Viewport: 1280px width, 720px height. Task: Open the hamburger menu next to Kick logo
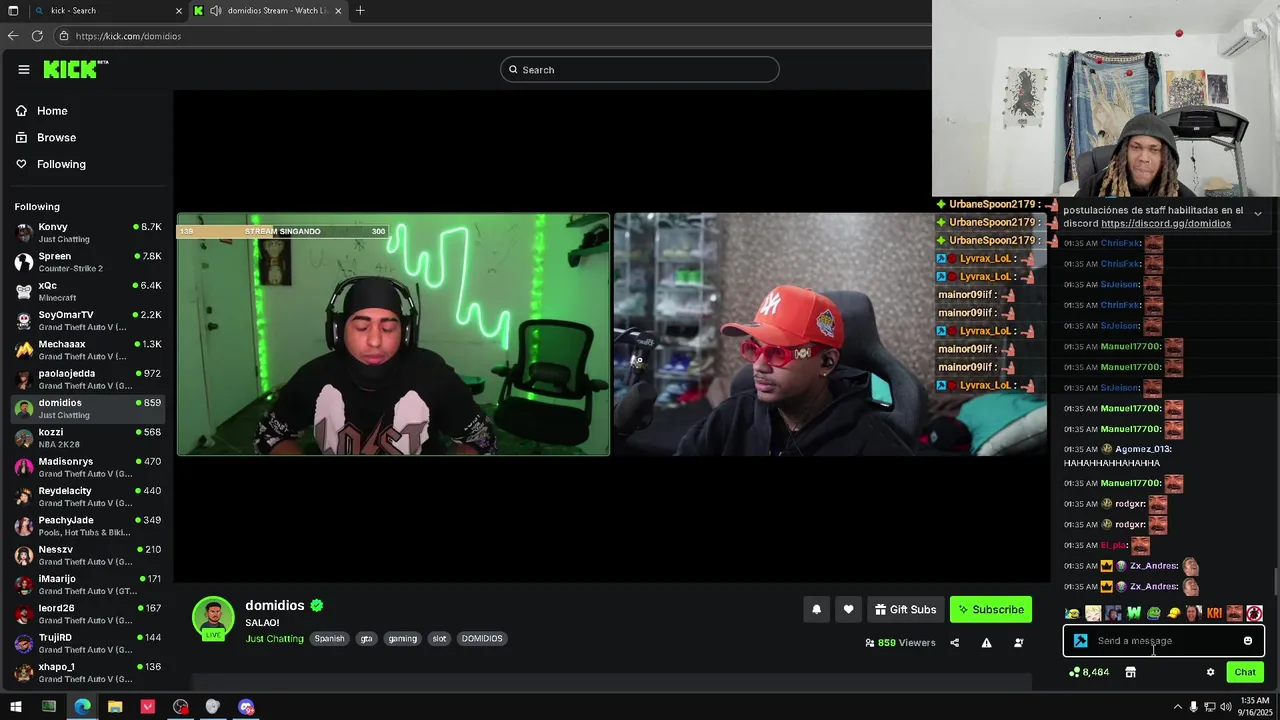23,70
